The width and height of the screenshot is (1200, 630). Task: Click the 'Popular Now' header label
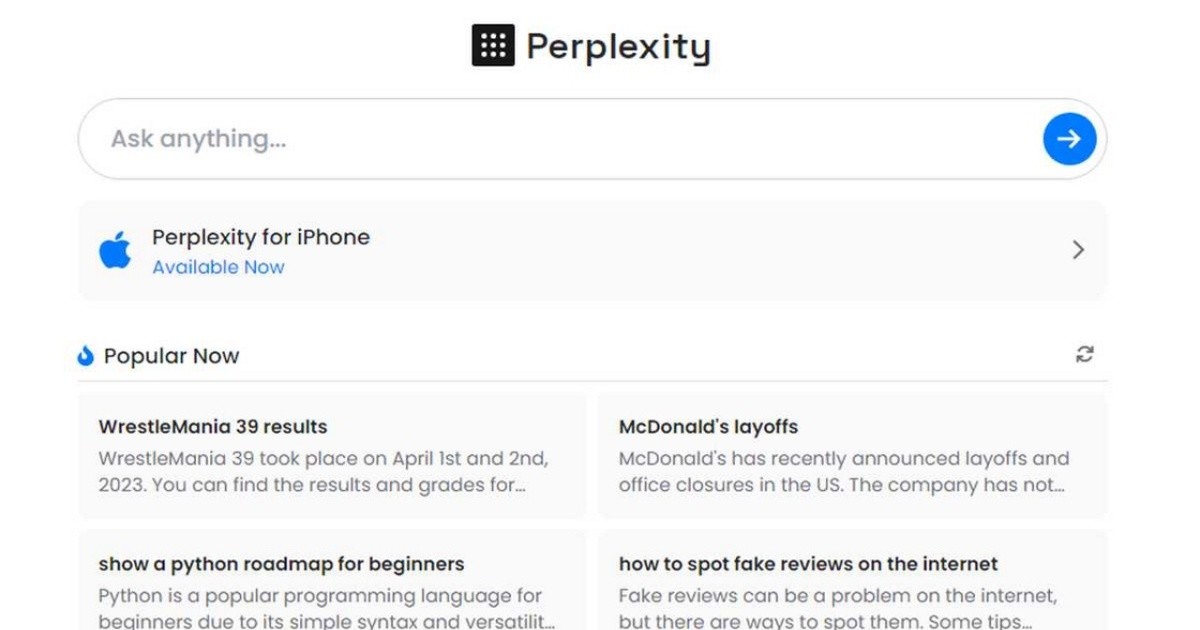tap(171, 355)
